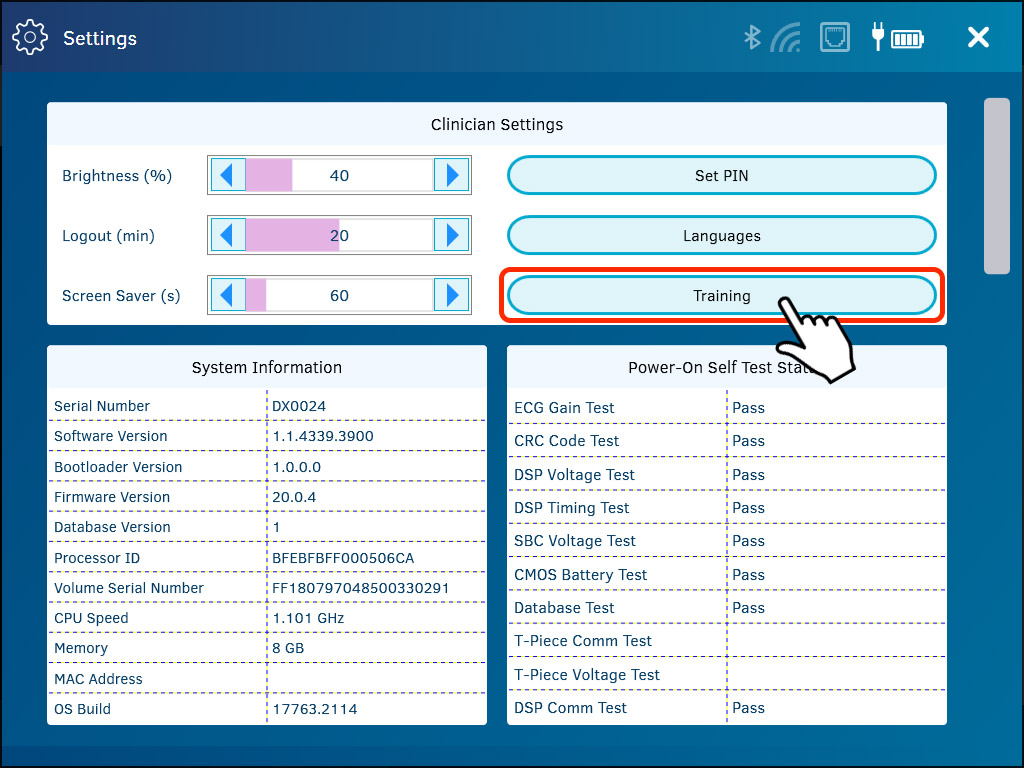Click the Brightness slider track
Screen dimensions: 1024x768
coord(340,174)
